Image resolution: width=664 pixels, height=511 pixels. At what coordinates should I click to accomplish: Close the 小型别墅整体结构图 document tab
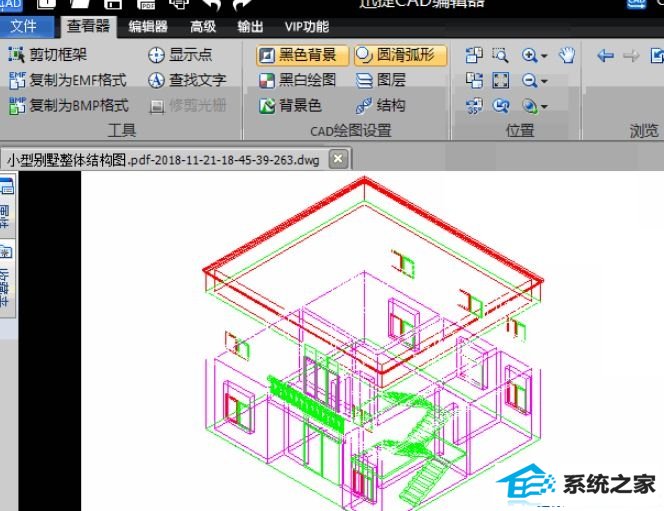point(338,158)
